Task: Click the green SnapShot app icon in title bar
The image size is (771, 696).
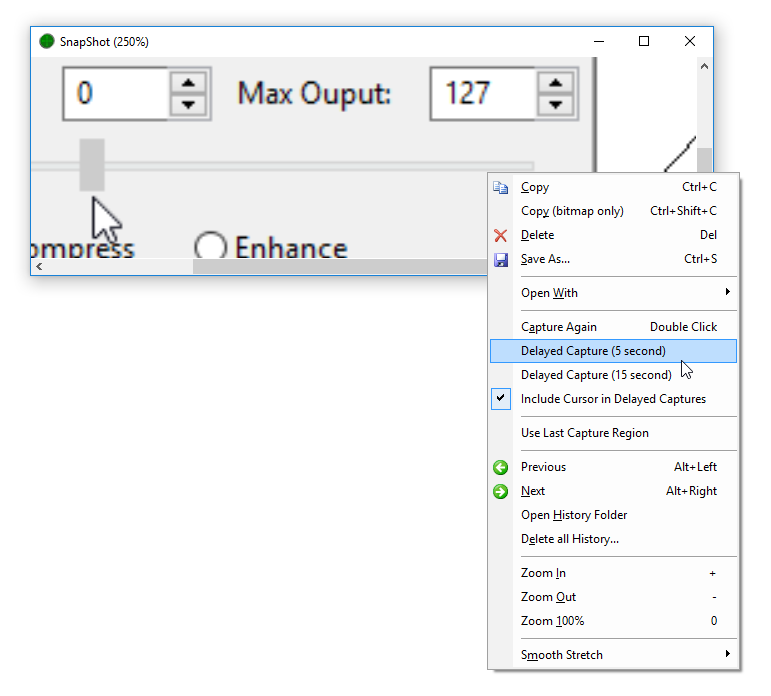Action: coord(47,41)
